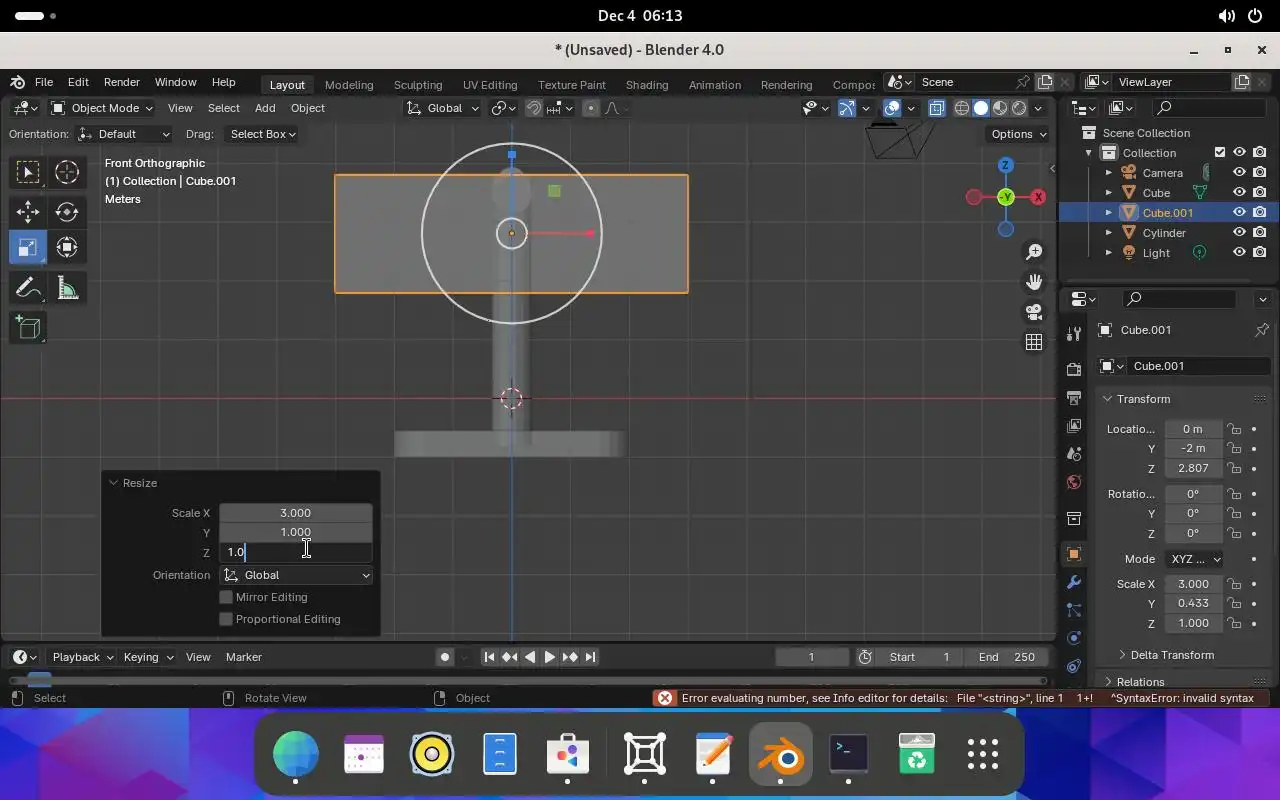Activate the Transform tool
The width and height of the screenshot is (1280, 800).
tap(67, 247)
